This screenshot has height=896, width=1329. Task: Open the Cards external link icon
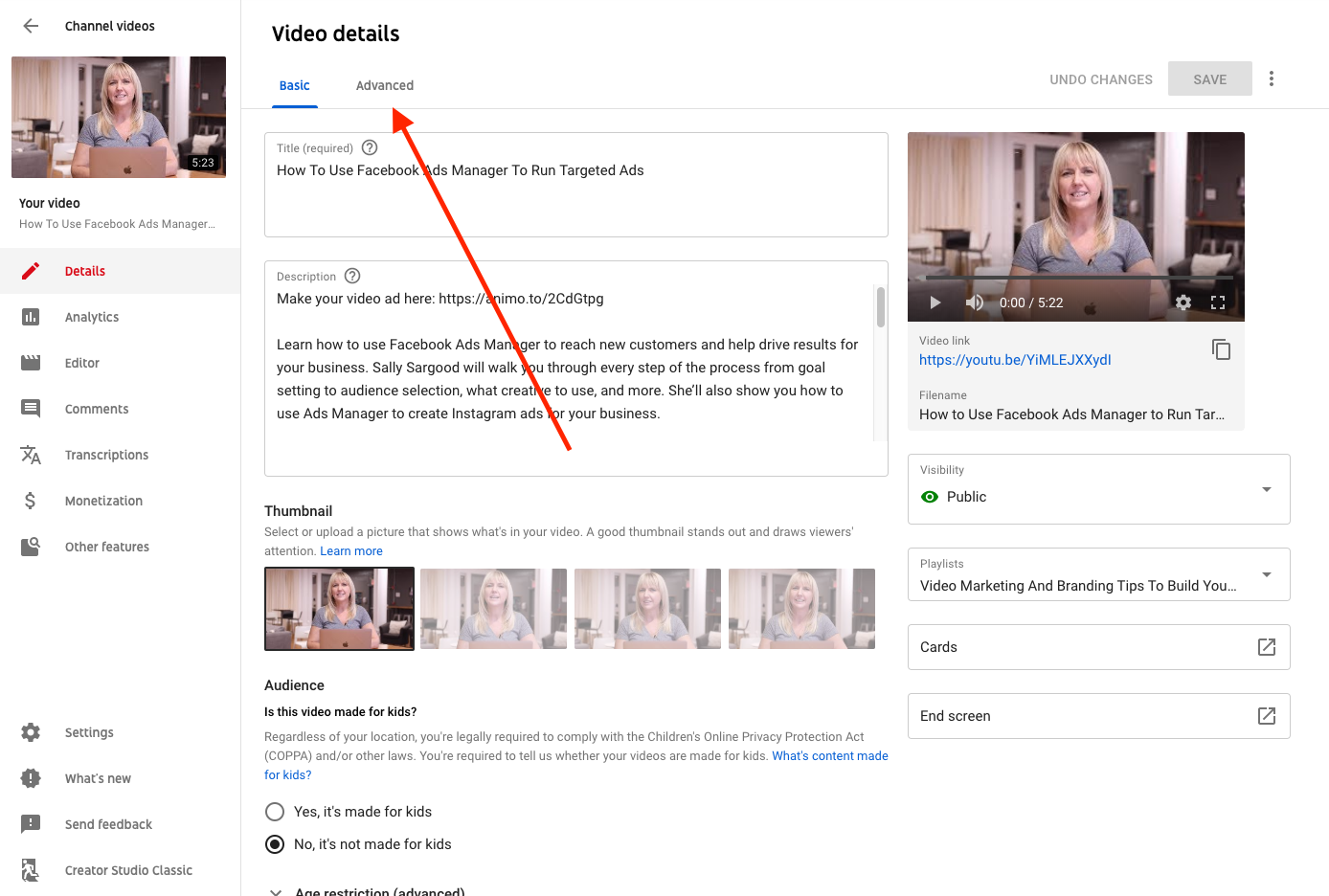(x=1267, y=647)
